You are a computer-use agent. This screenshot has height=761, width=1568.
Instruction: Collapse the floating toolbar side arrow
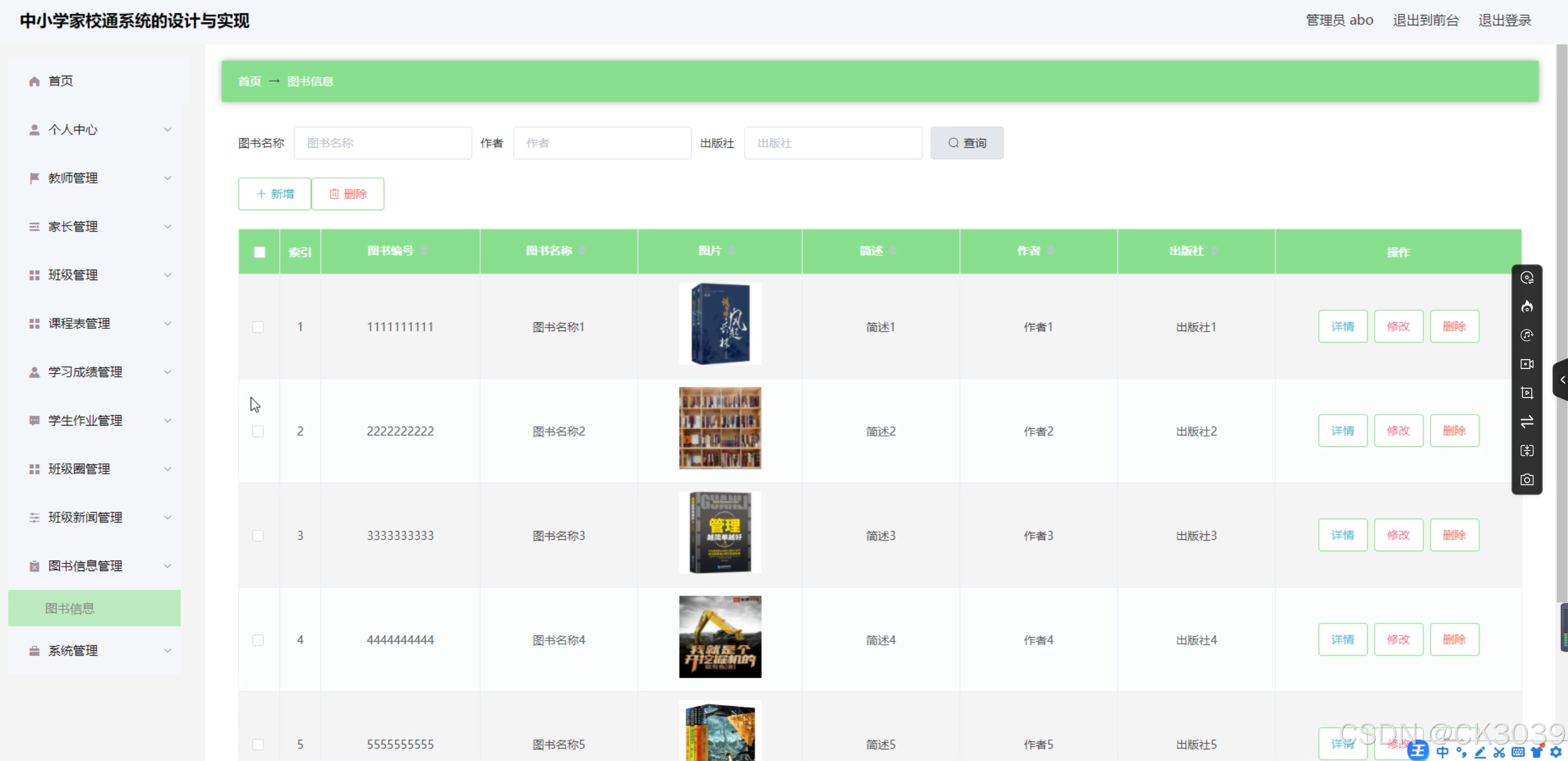tap(1562, 379)
